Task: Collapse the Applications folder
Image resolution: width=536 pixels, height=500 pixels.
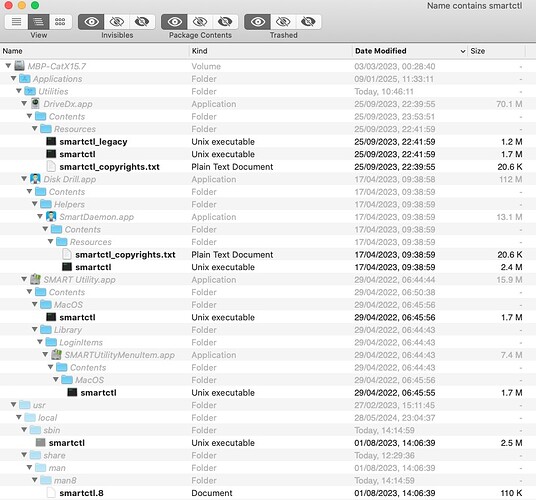Action: pyautogui.click(x=14, y=78)
